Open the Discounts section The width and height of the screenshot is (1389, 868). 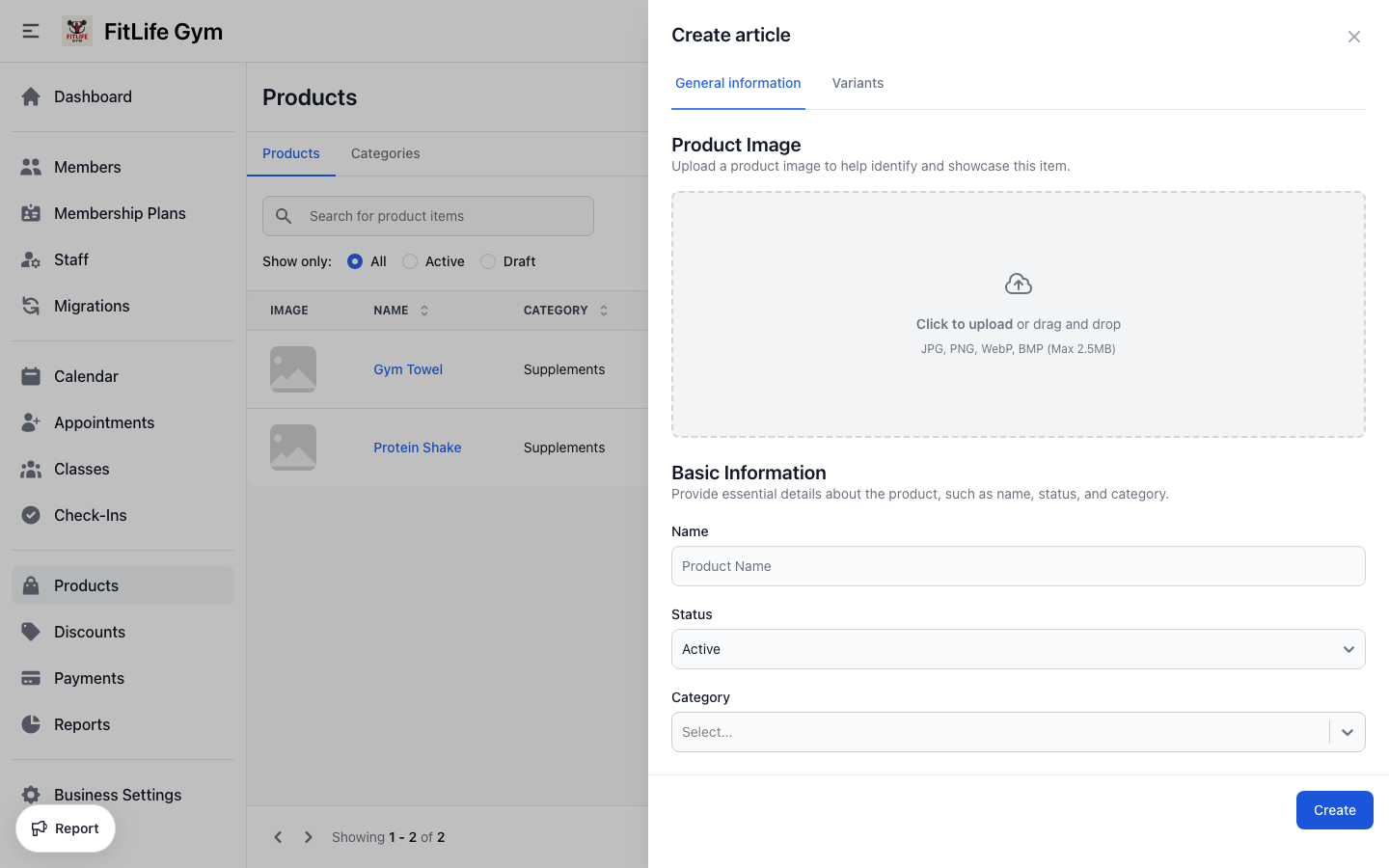[90, 632]
